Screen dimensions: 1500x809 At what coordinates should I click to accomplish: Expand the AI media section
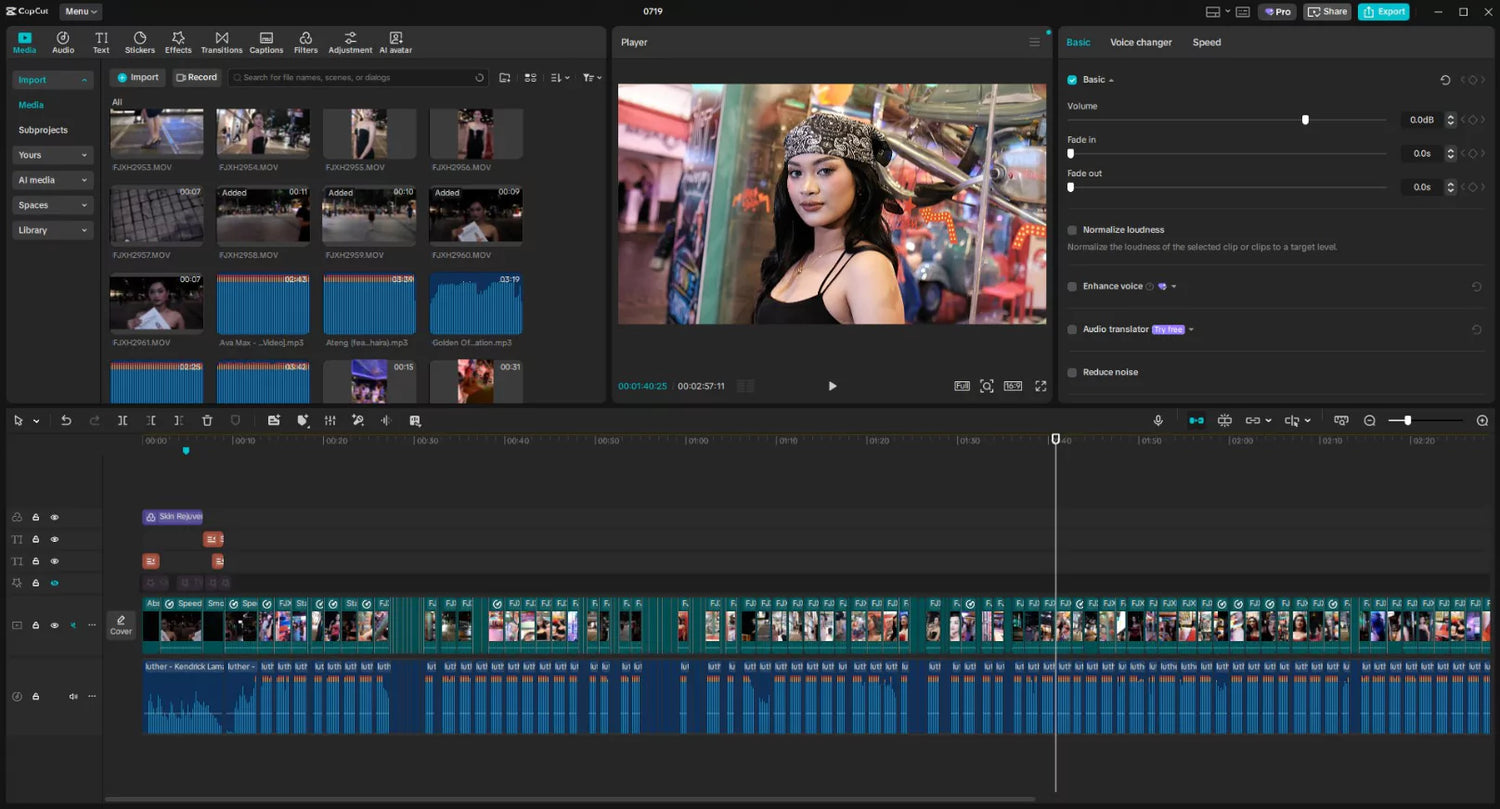coord(52,180)
